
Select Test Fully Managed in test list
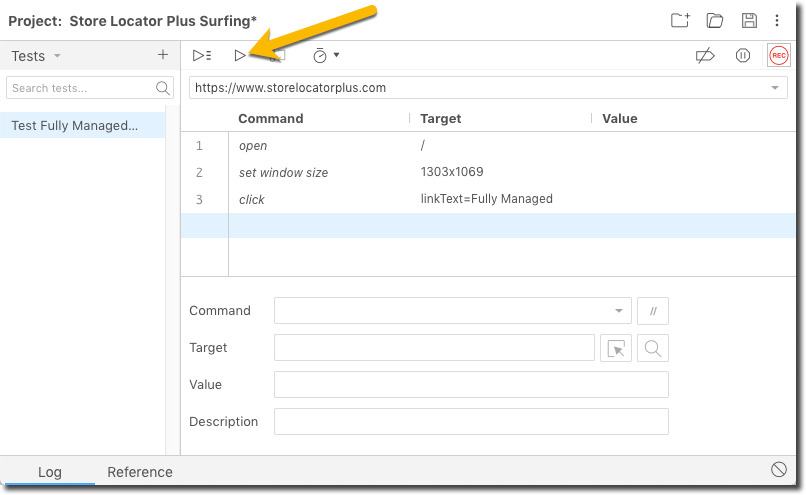tap(75, 126)
